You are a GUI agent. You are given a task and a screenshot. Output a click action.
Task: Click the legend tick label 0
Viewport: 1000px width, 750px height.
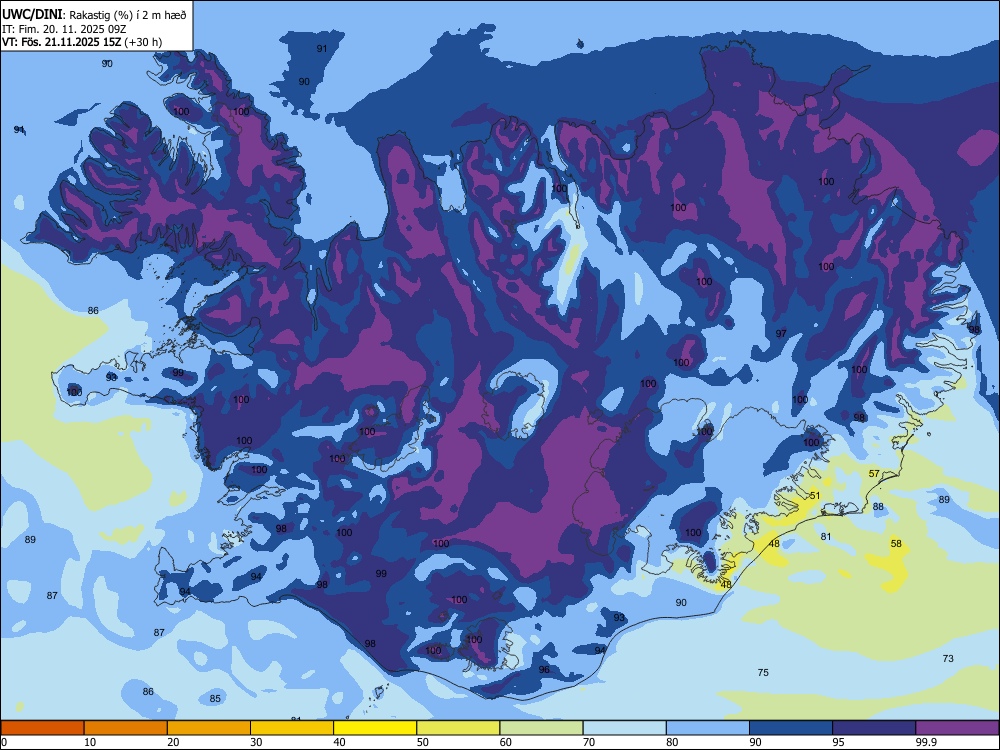(x=4, y=742)
